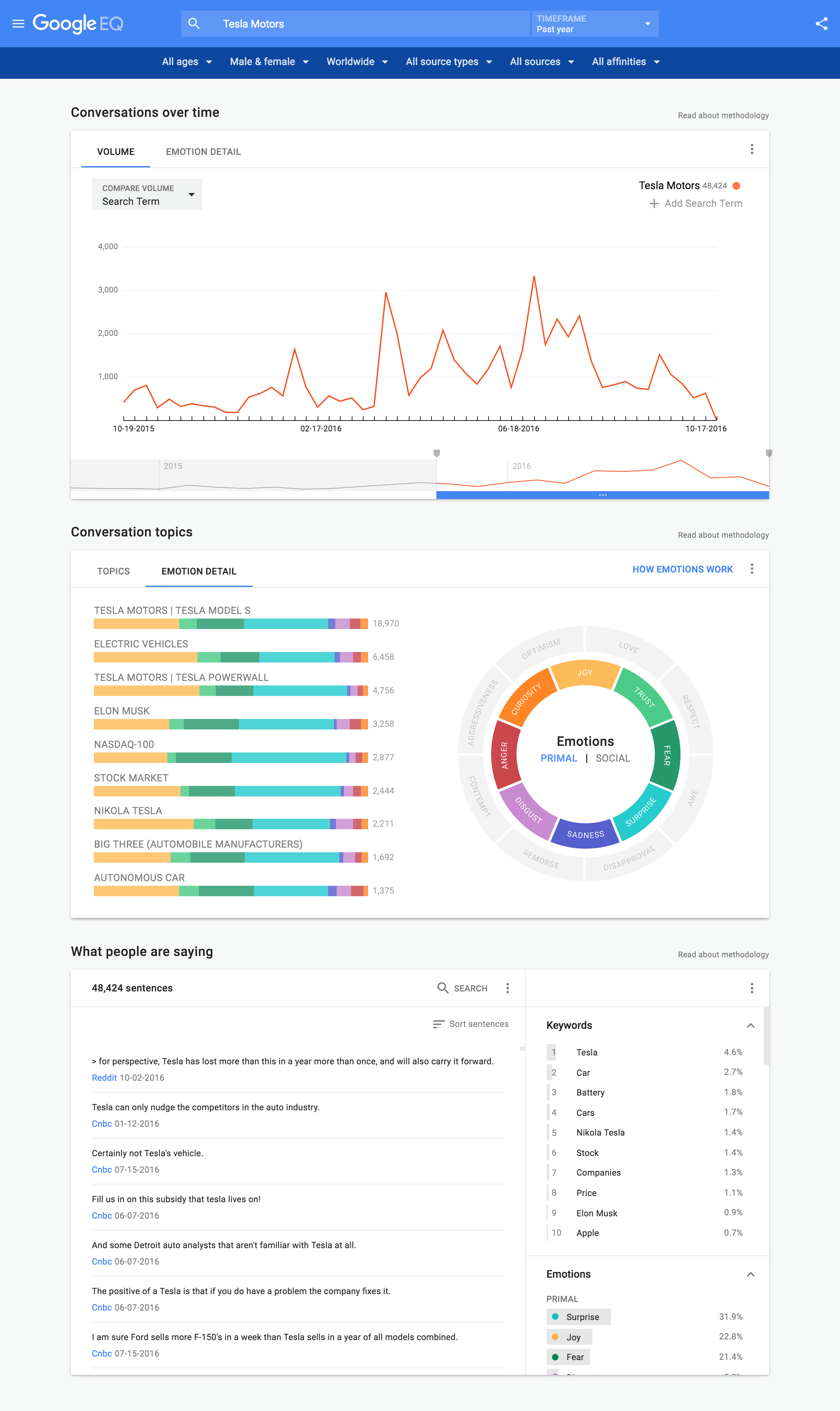Click the blue timeline range scrollbar
Image resolution: width=840 pixels, height=1411 pixels.
tap(602, 495)
